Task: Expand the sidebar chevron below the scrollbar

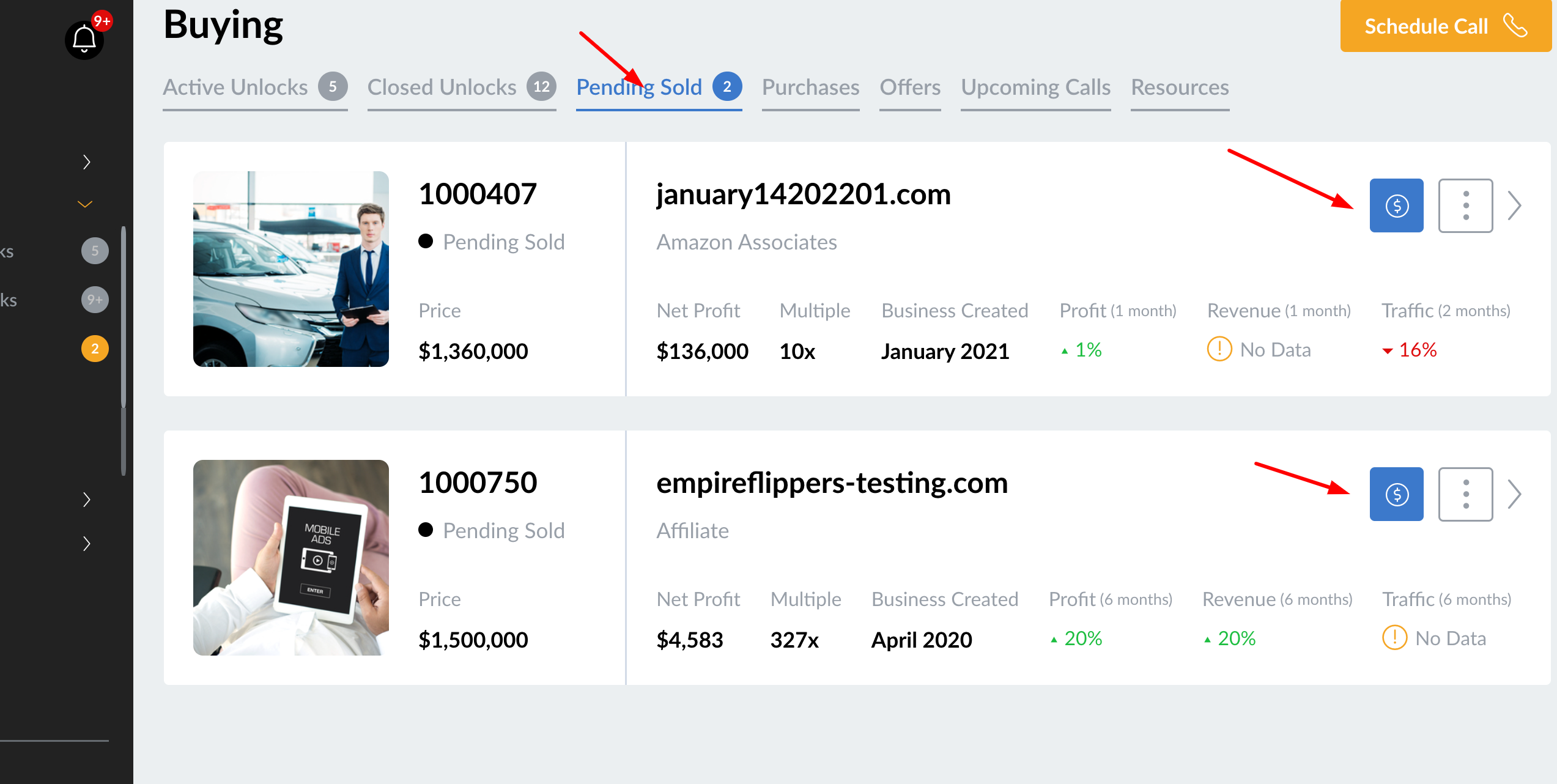Action: [x=86, y=500]
